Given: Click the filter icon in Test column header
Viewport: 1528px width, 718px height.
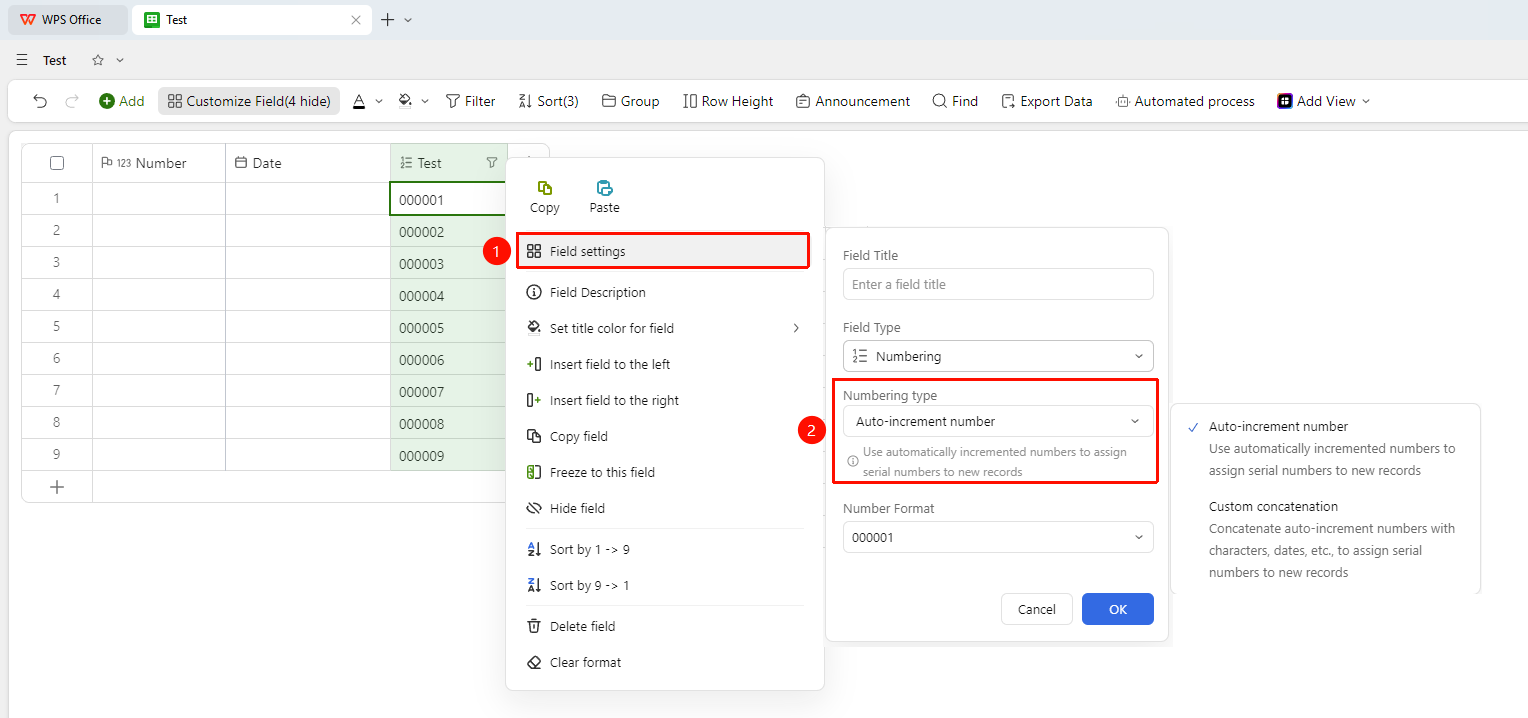Looking at the screenshot, I should pyautogui.click(x=491, y=163).
